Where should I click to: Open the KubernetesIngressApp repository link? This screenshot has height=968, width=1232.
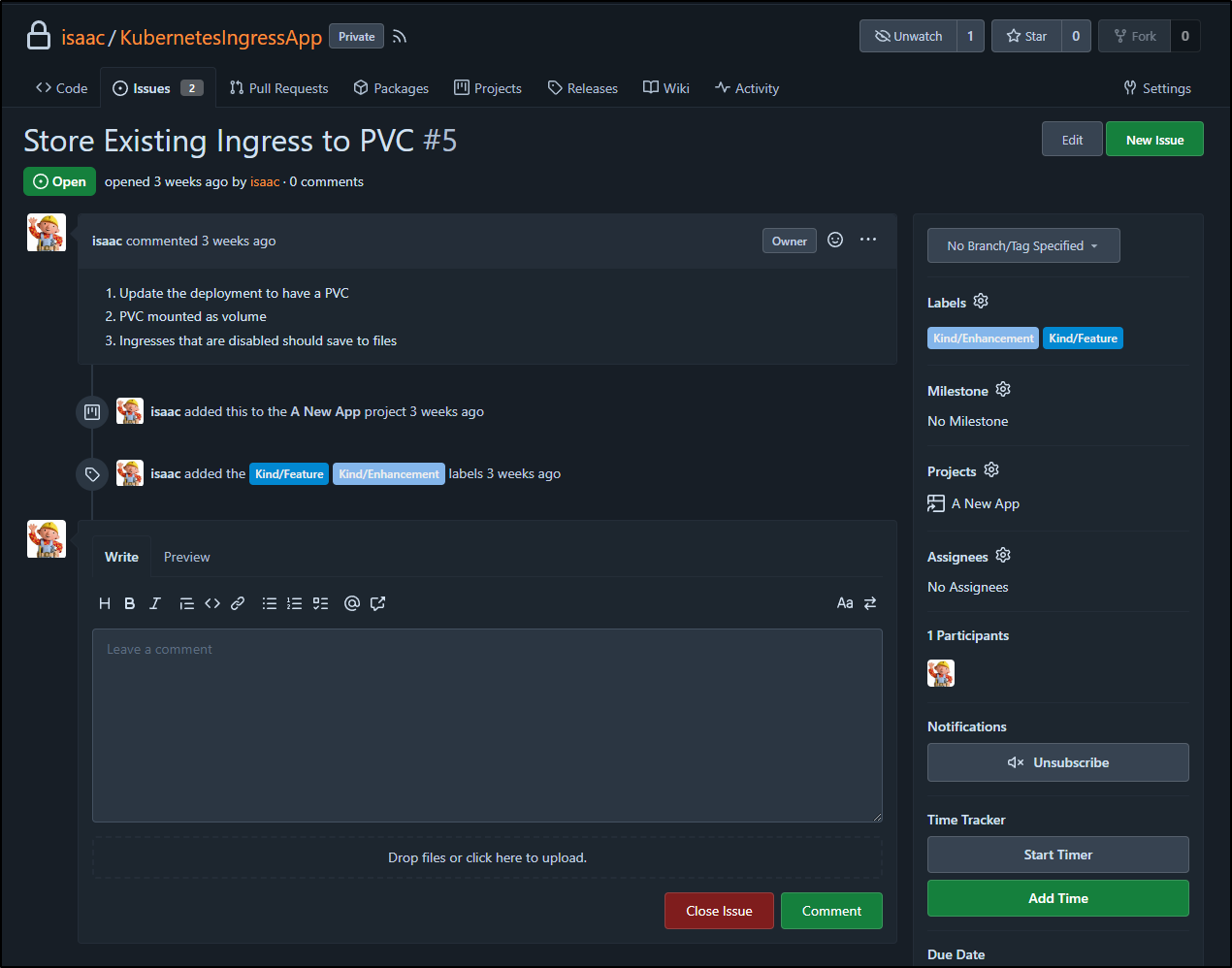click(x=220, y=37)
